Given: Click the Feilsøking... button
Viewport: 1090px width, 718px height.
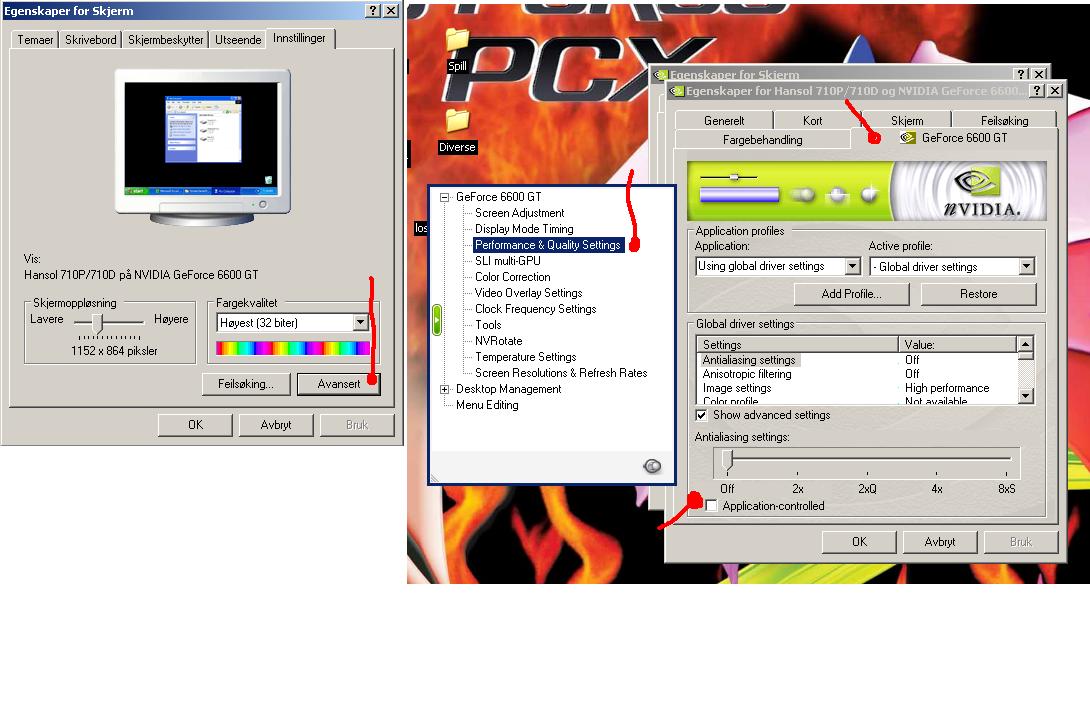Looking at the screenshot, I should tap(245, 384).
